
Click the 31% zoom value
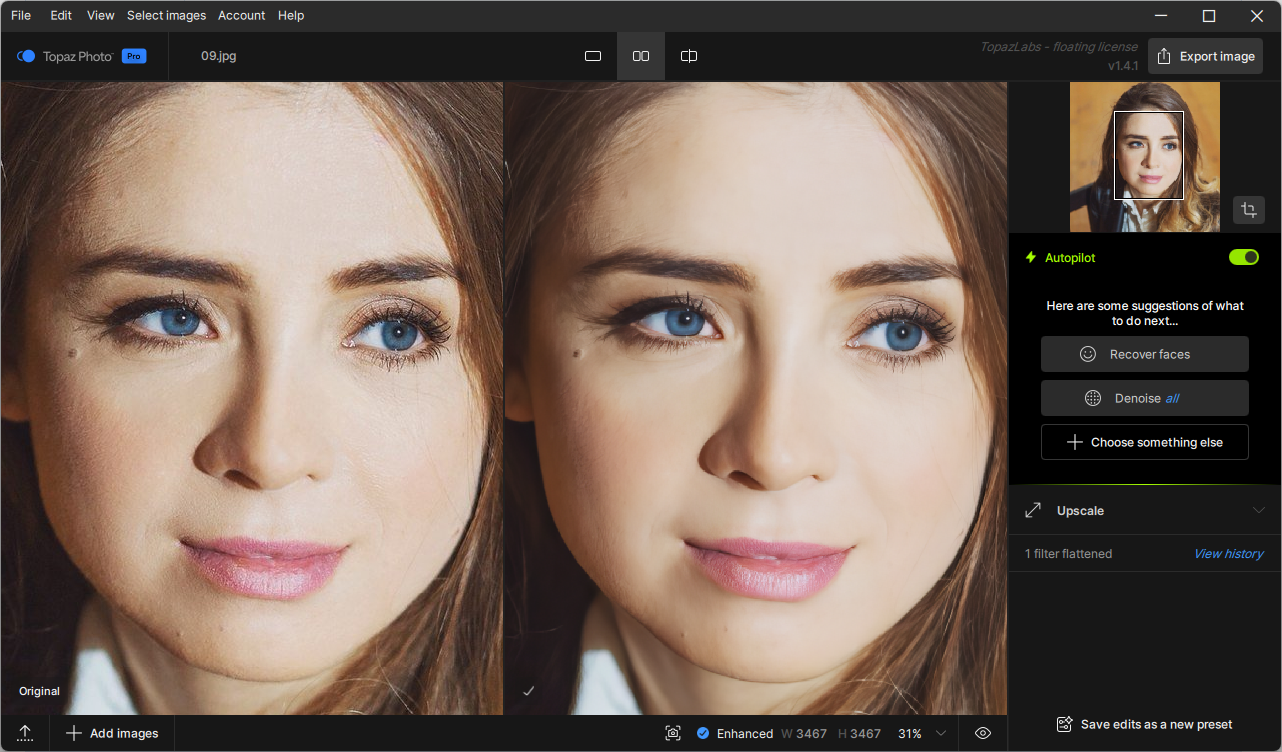(910, 734)
